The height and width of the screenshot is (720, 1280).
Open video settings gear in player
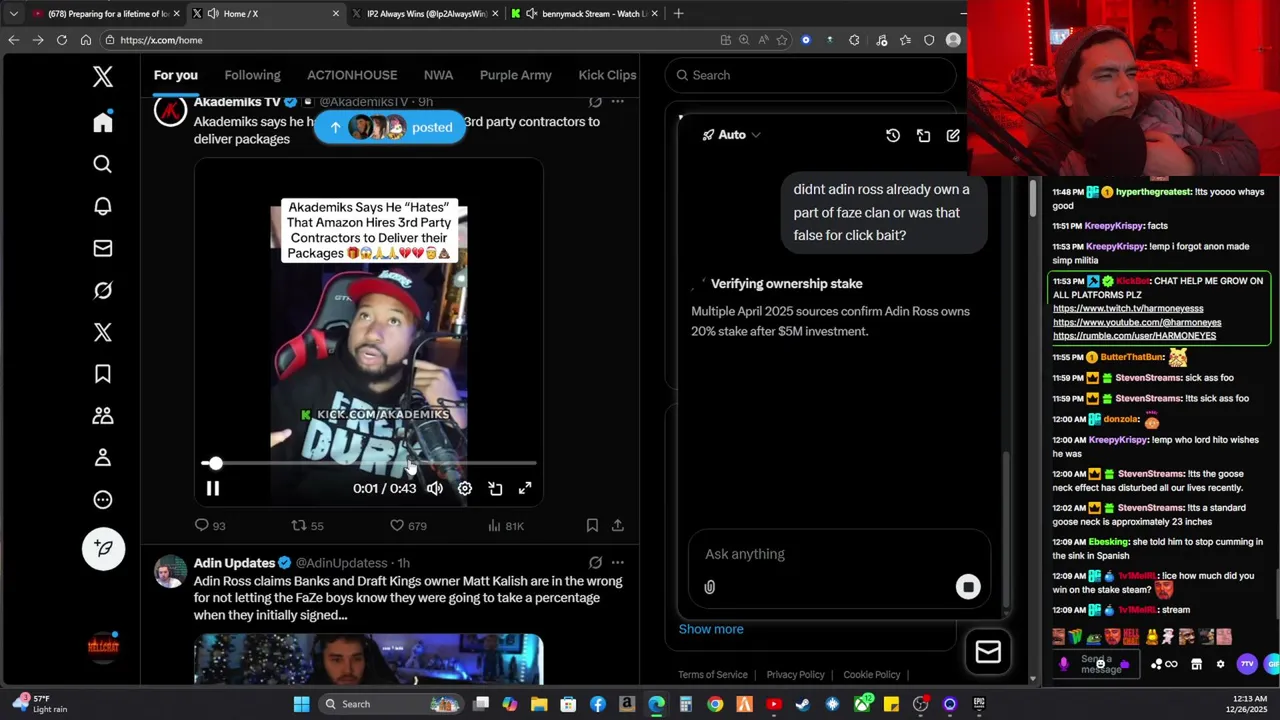pos(465,488)
